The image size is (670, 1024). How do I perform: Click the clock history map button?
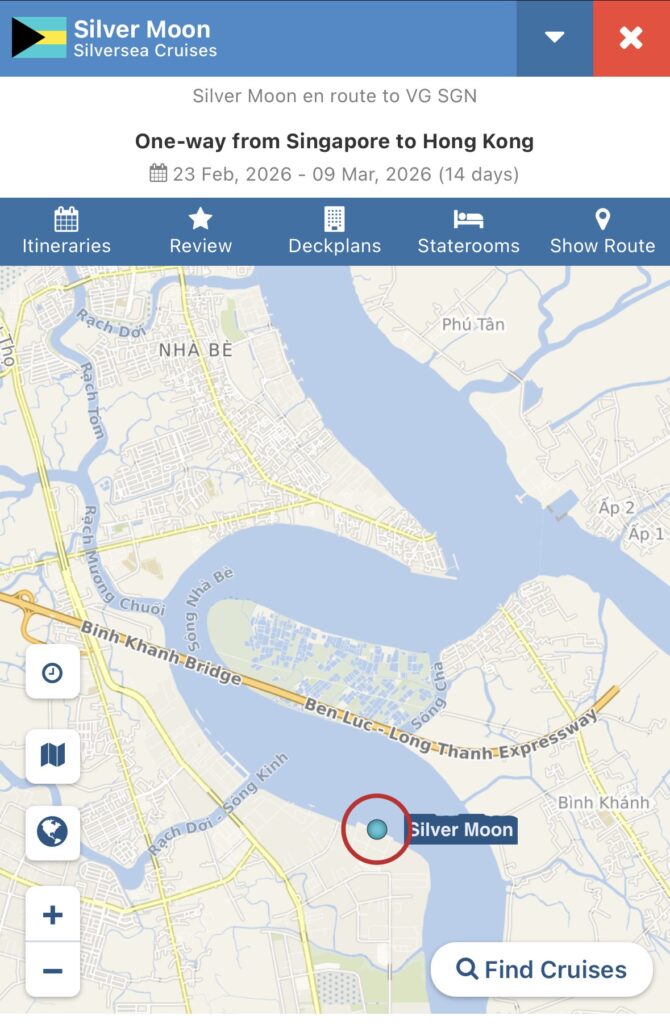[x=53, y=672]
